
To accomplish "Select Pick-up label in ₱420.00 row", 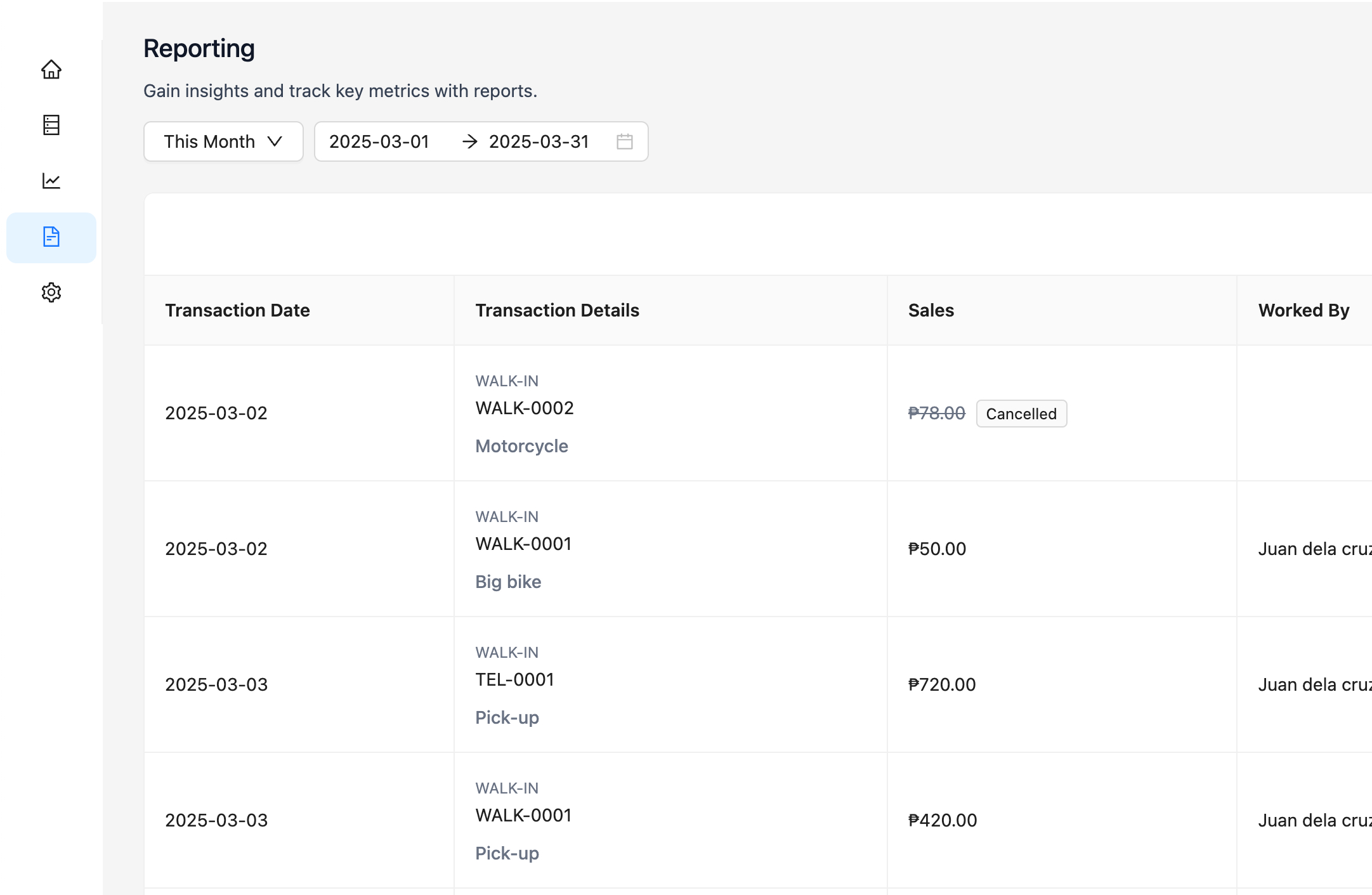I will [507, 853].
